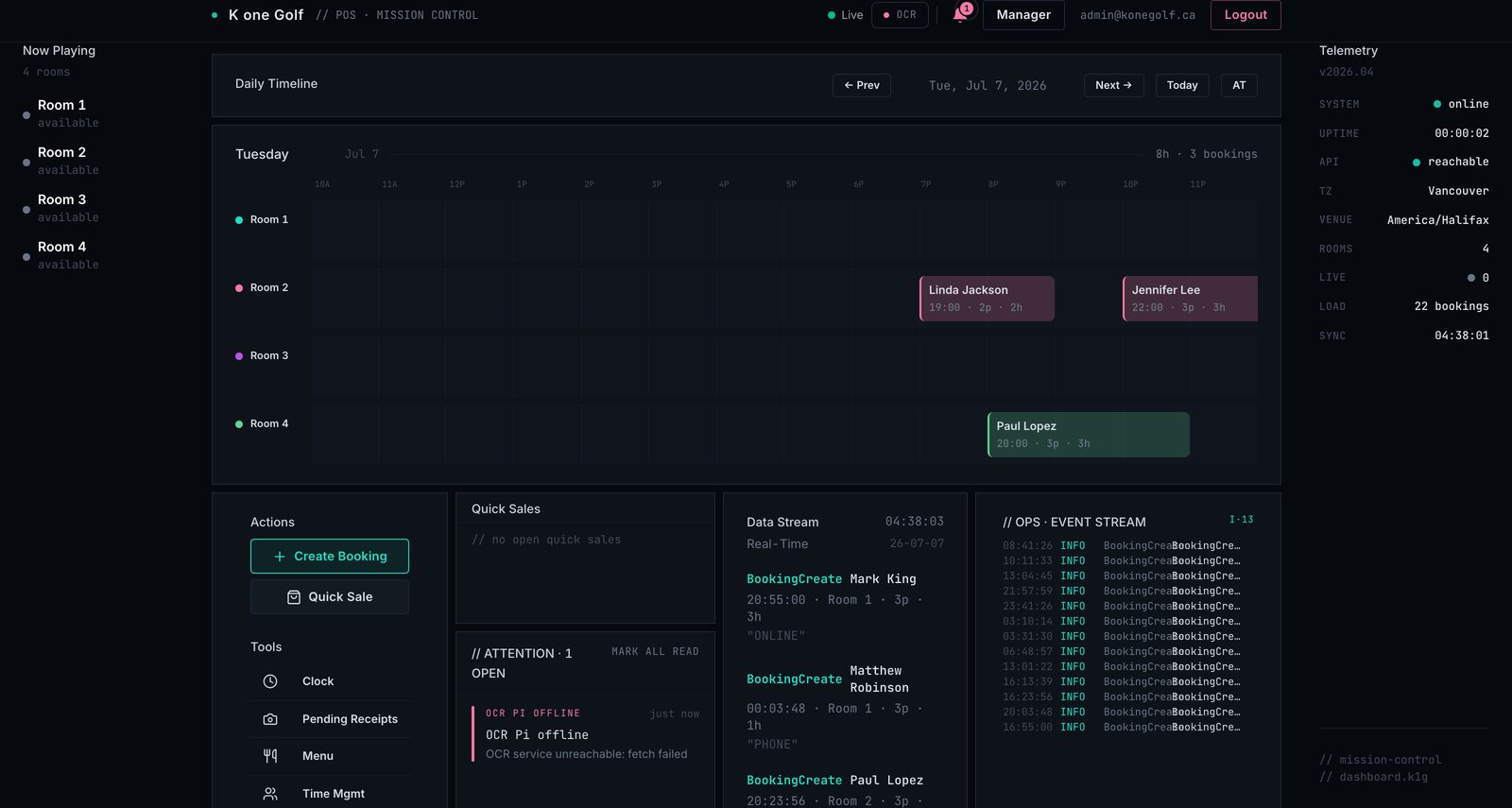1512x808 pixels.
Task: Jump to Today on the timeline
Action: 1182,85
